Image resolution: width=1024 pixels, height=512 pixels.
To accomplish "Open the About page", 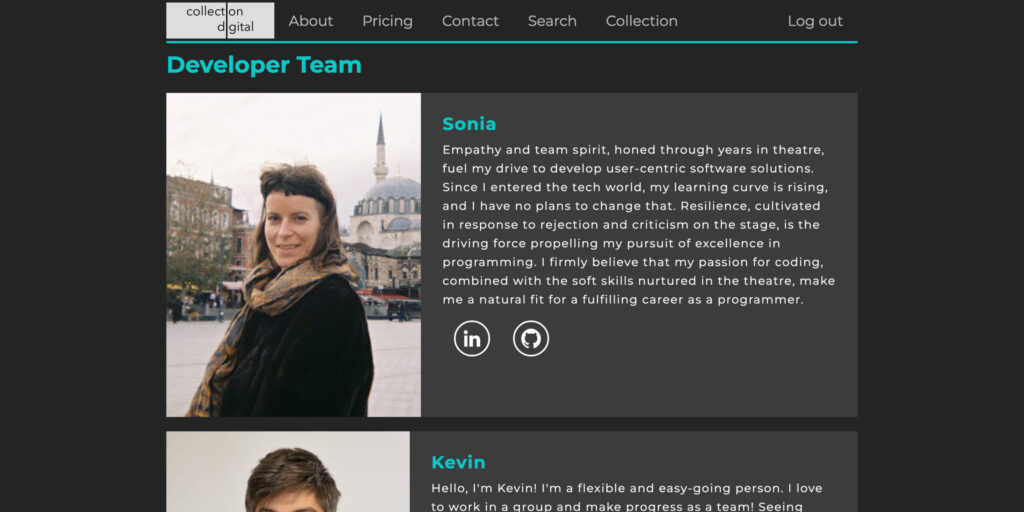I will [x=311, y=21].
